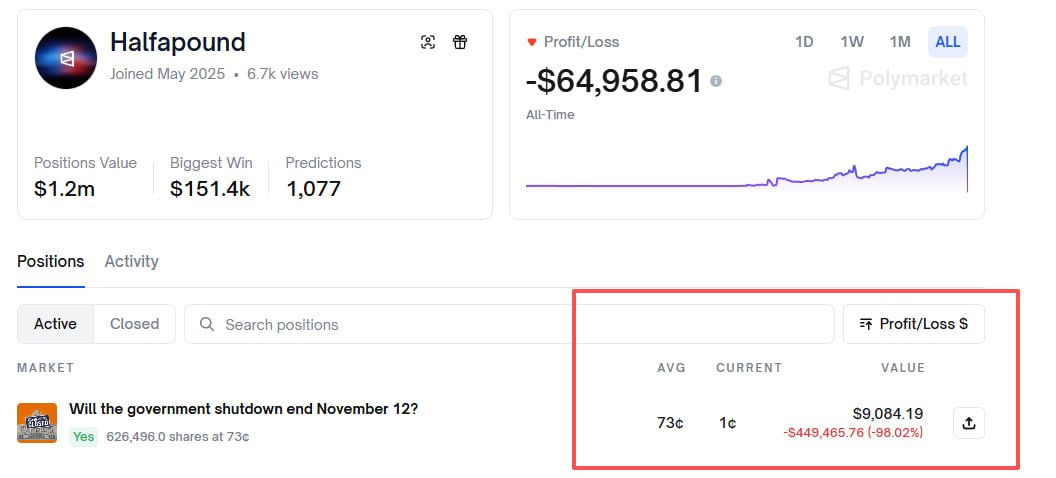Select the 1M time range
Screen dimensions: 1056x478
click(x=900, y=42)
